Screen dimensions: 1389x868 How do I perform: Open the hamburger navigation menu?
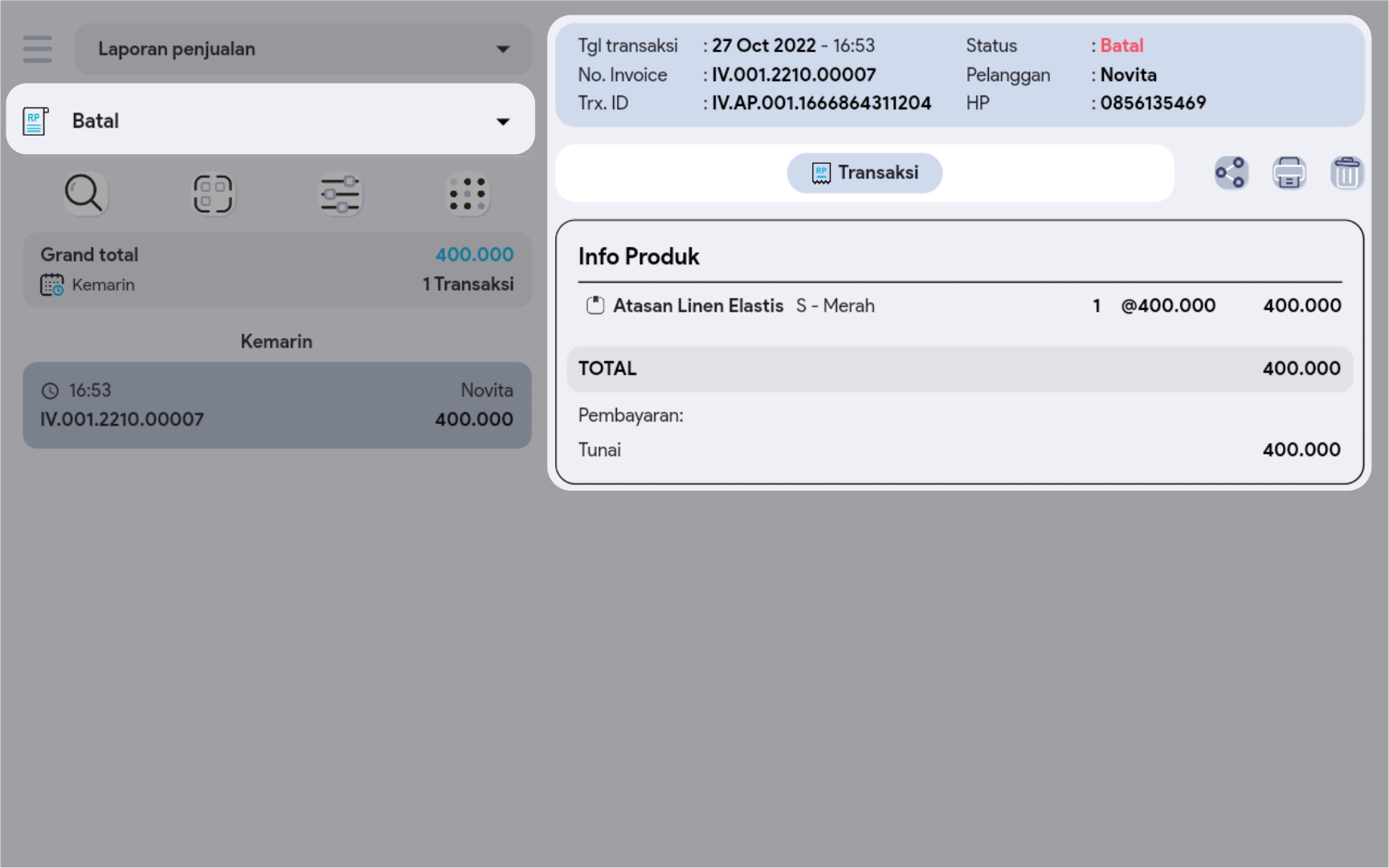[x=37, y=49]
